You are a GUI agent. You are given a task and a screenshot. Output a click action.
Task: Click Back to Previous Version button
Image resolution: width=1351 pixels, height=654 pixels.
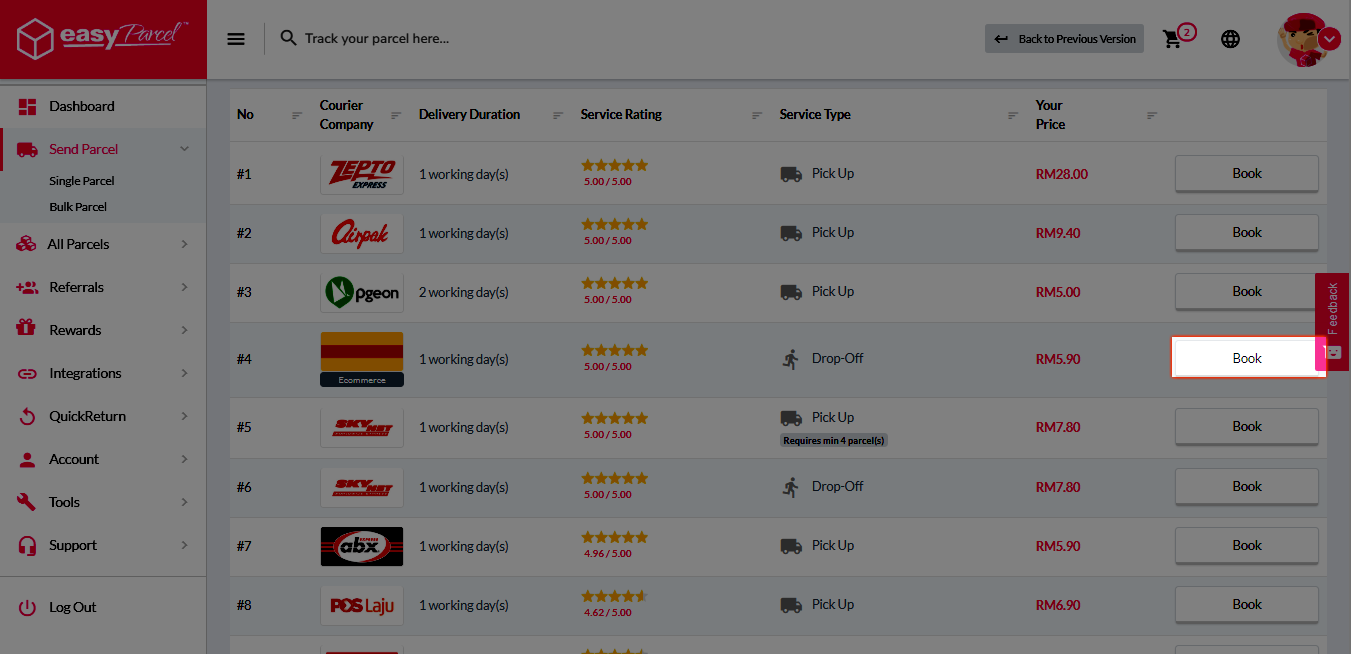coord(1064,39)
